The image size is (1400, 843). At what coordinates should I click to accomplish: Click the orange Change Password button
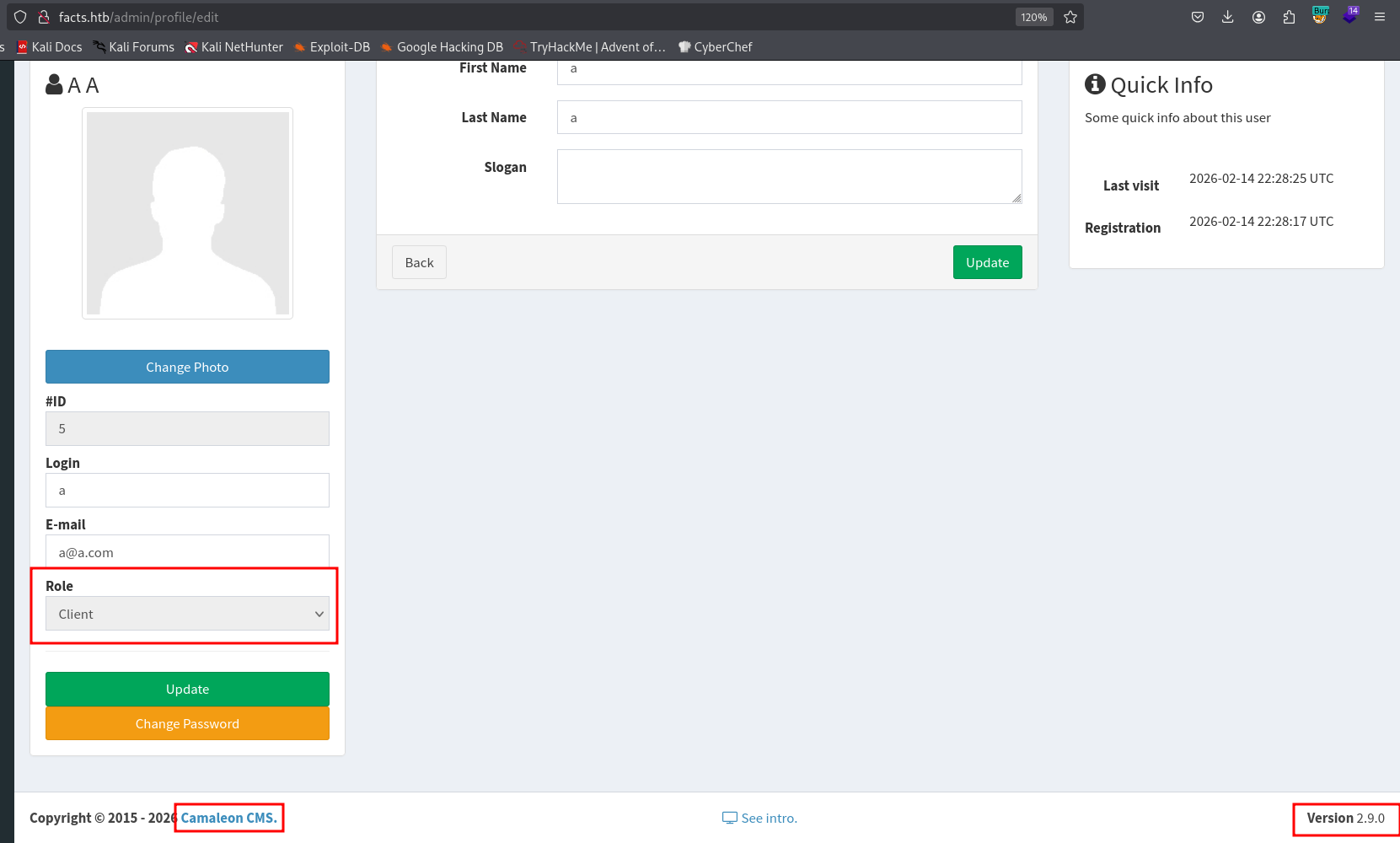click(187, 723)
